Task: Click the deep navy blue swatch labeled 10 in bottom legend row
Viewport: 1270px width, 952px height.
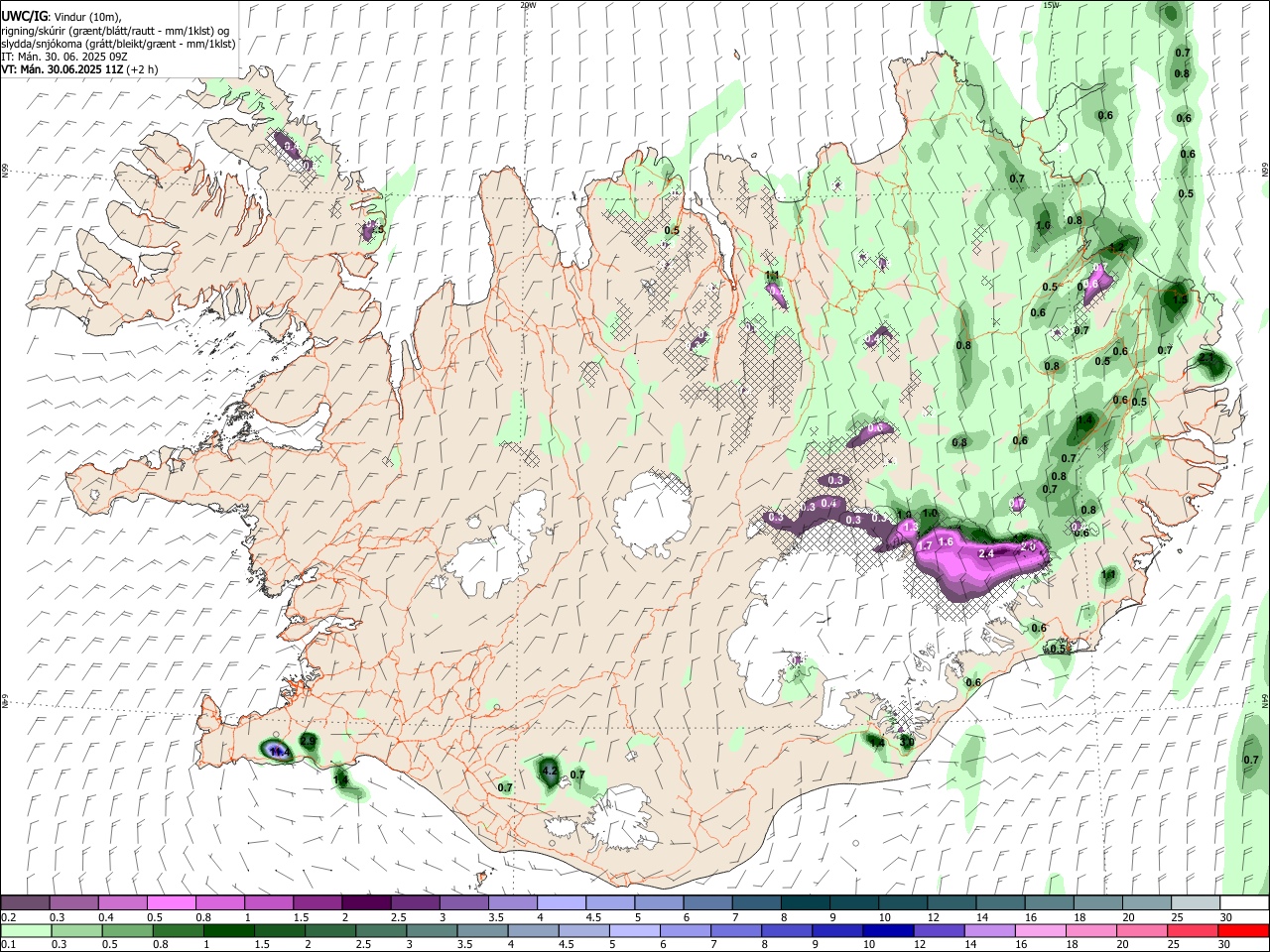Action: (x=888, y=930)
